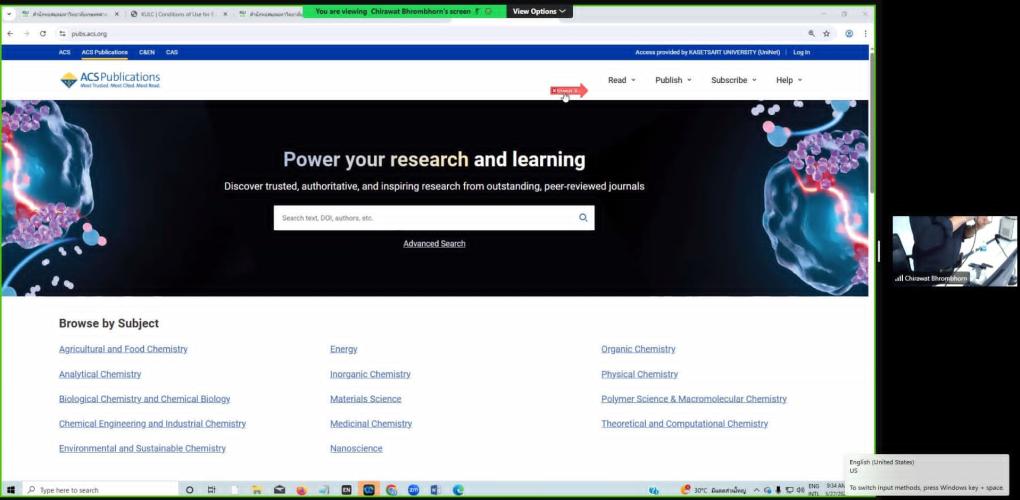The width and height of the screenshot is (1020, 500).
Task: Click the Log In link
Action: (801, 52)
